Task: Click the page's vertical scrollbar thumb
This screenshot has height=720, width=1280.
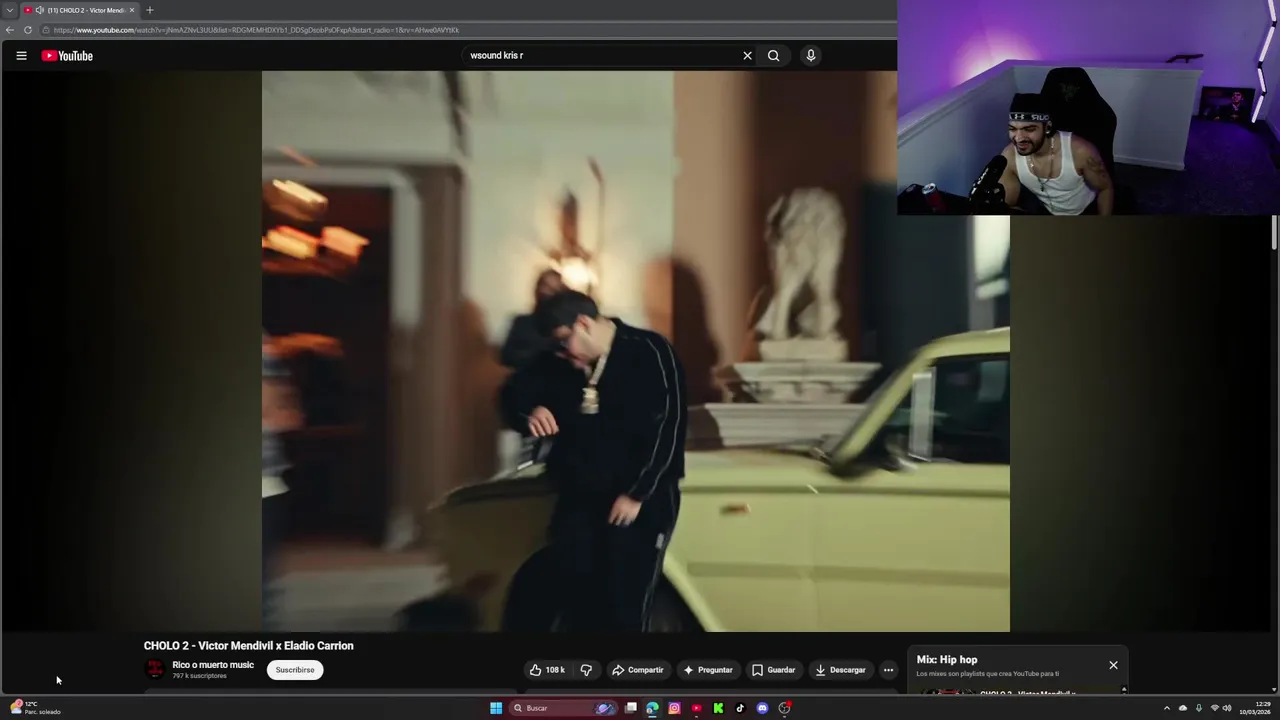Action: click(1274, 232)
